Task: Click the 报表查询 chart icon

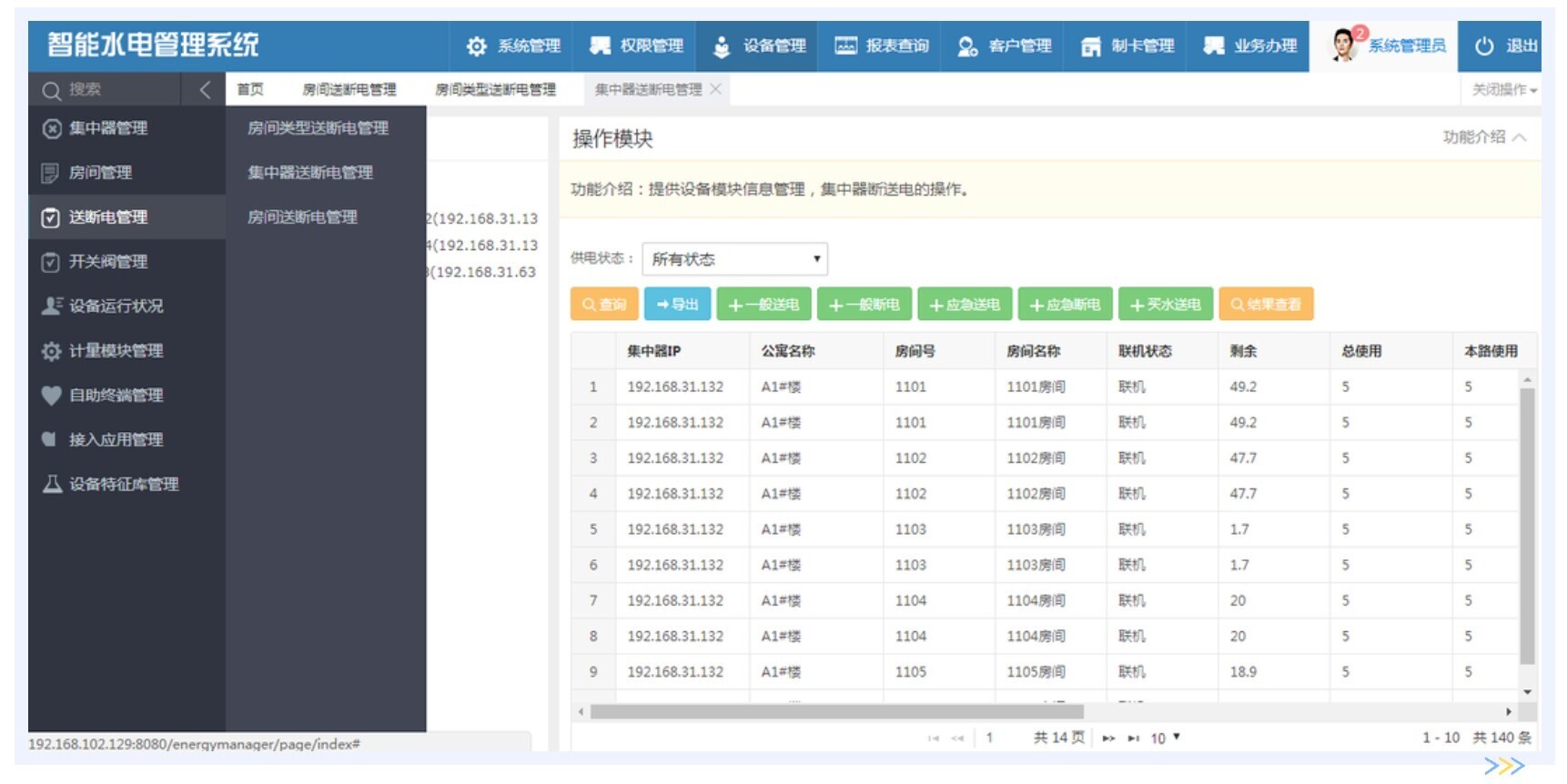Action: [x=845, y=46]
